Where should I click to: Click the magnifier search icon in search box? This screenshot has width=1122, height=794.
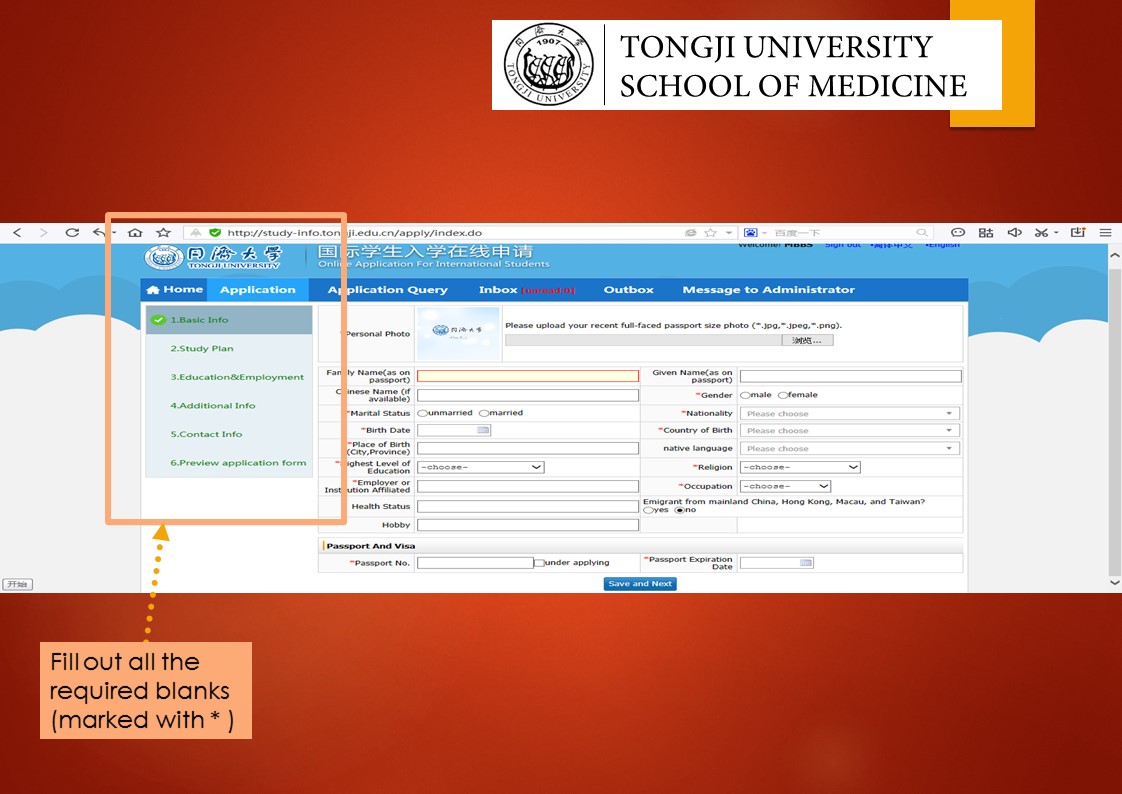pos(922,232)
